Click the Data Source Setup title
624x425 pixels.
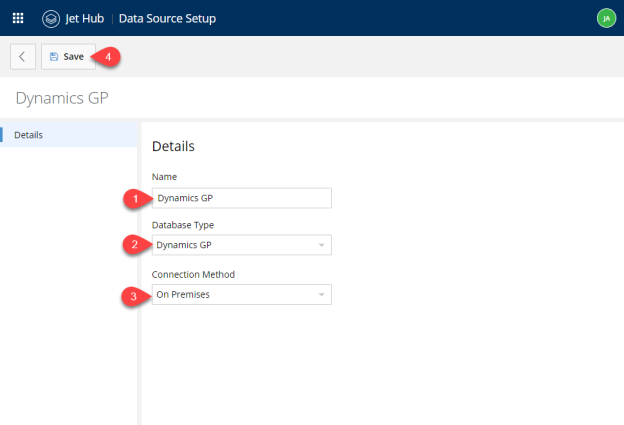tap(167, 19)
